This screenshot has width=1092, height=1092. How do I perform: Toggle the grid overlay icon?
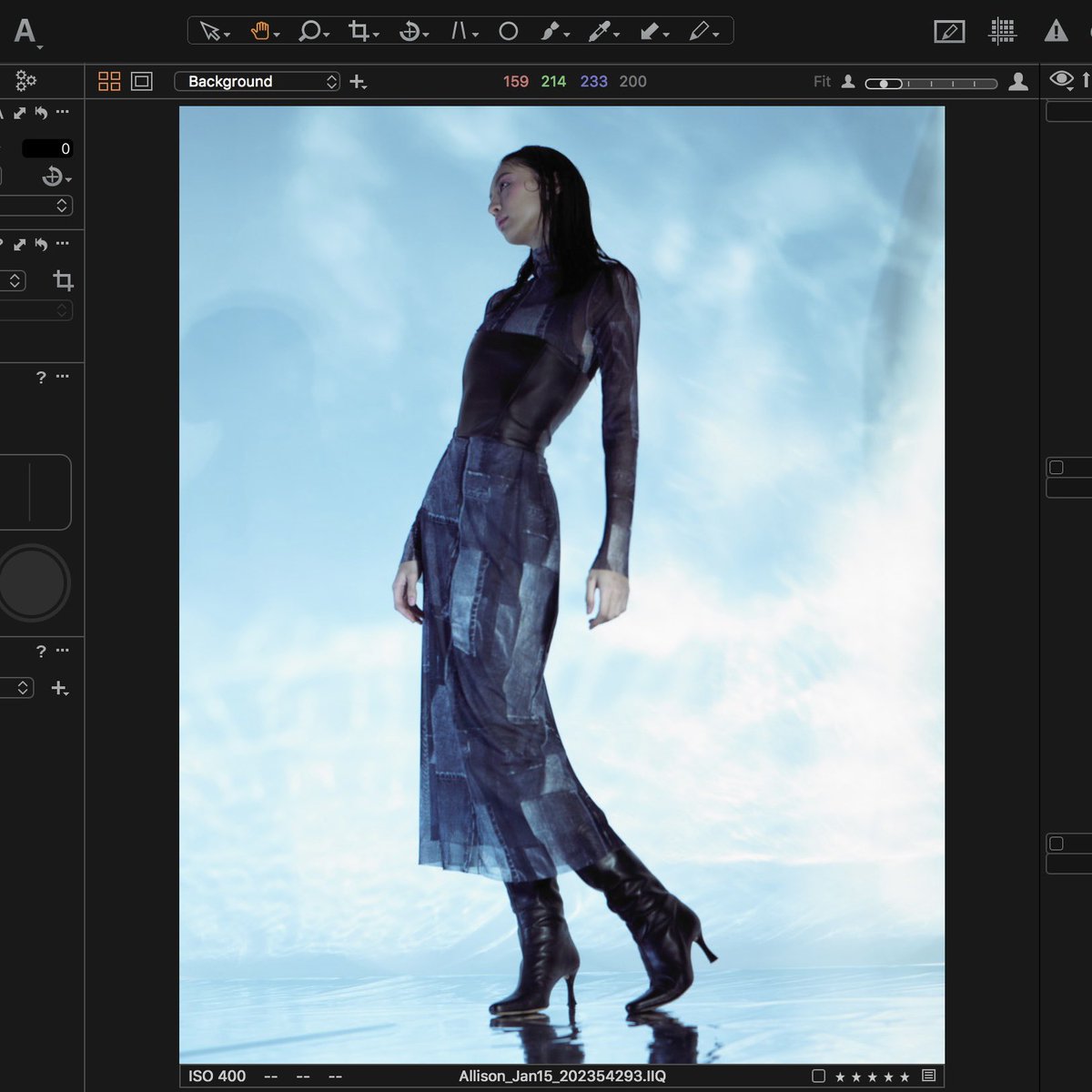coord(1003,31)
